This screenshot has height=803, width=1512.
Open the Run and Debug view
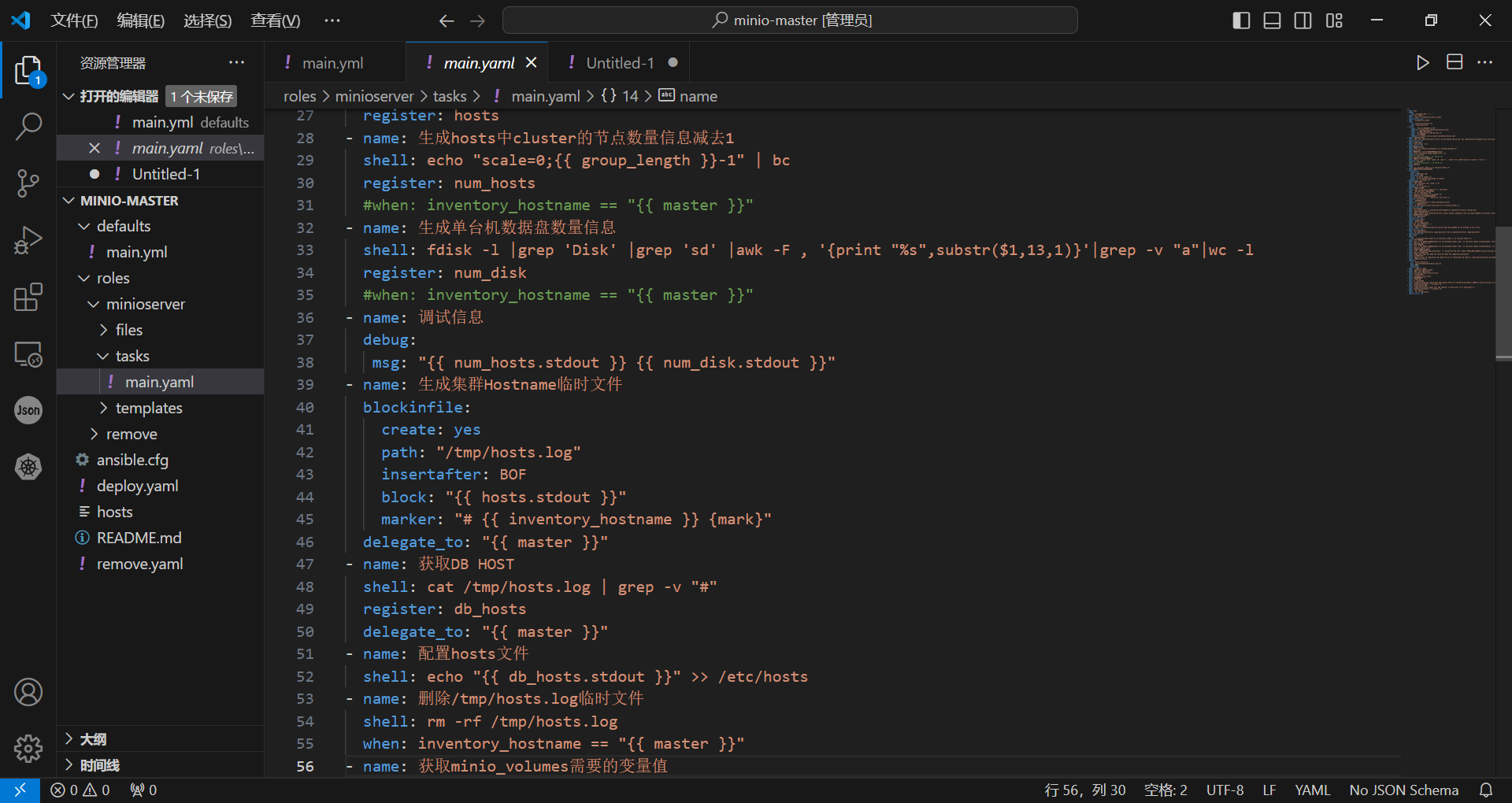click(28, 240)
